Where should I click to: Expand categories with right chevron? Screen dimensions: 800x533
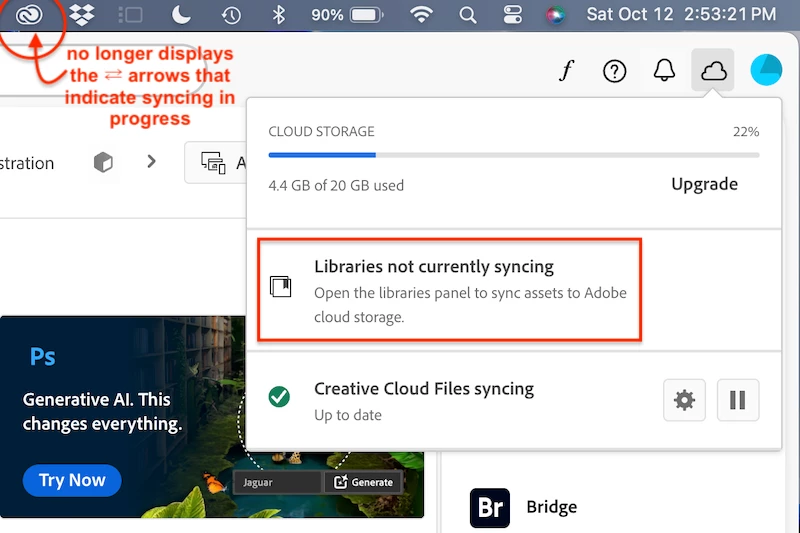151,162
